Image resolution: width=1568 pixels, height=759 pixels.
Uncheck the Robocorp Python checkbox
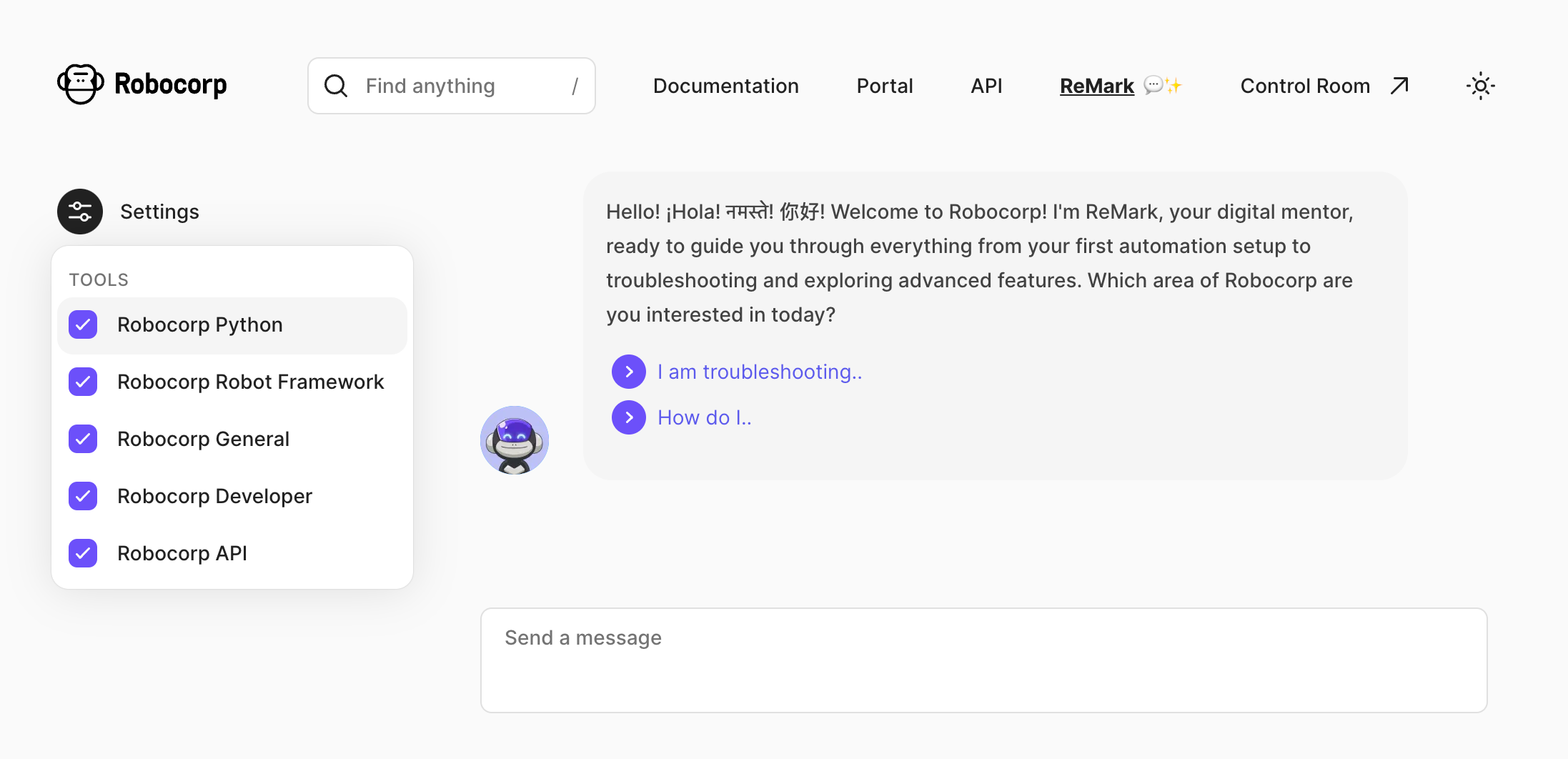point(83,324)
